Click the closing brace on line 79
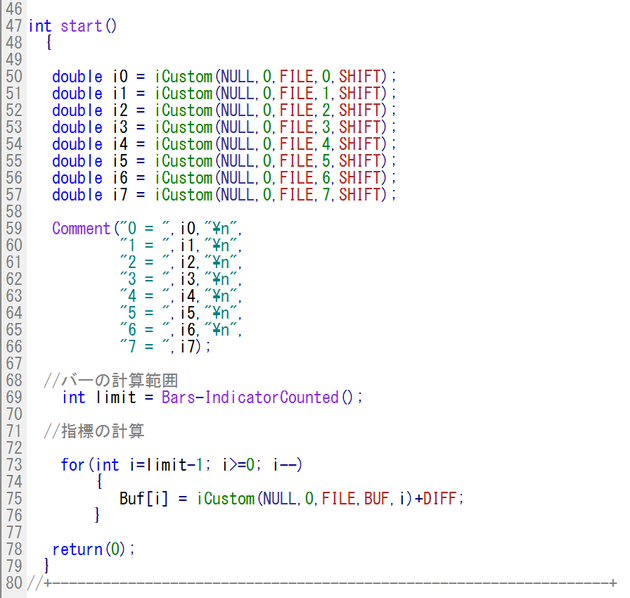This screenshot has height=598, width=630. click(47, 566)
